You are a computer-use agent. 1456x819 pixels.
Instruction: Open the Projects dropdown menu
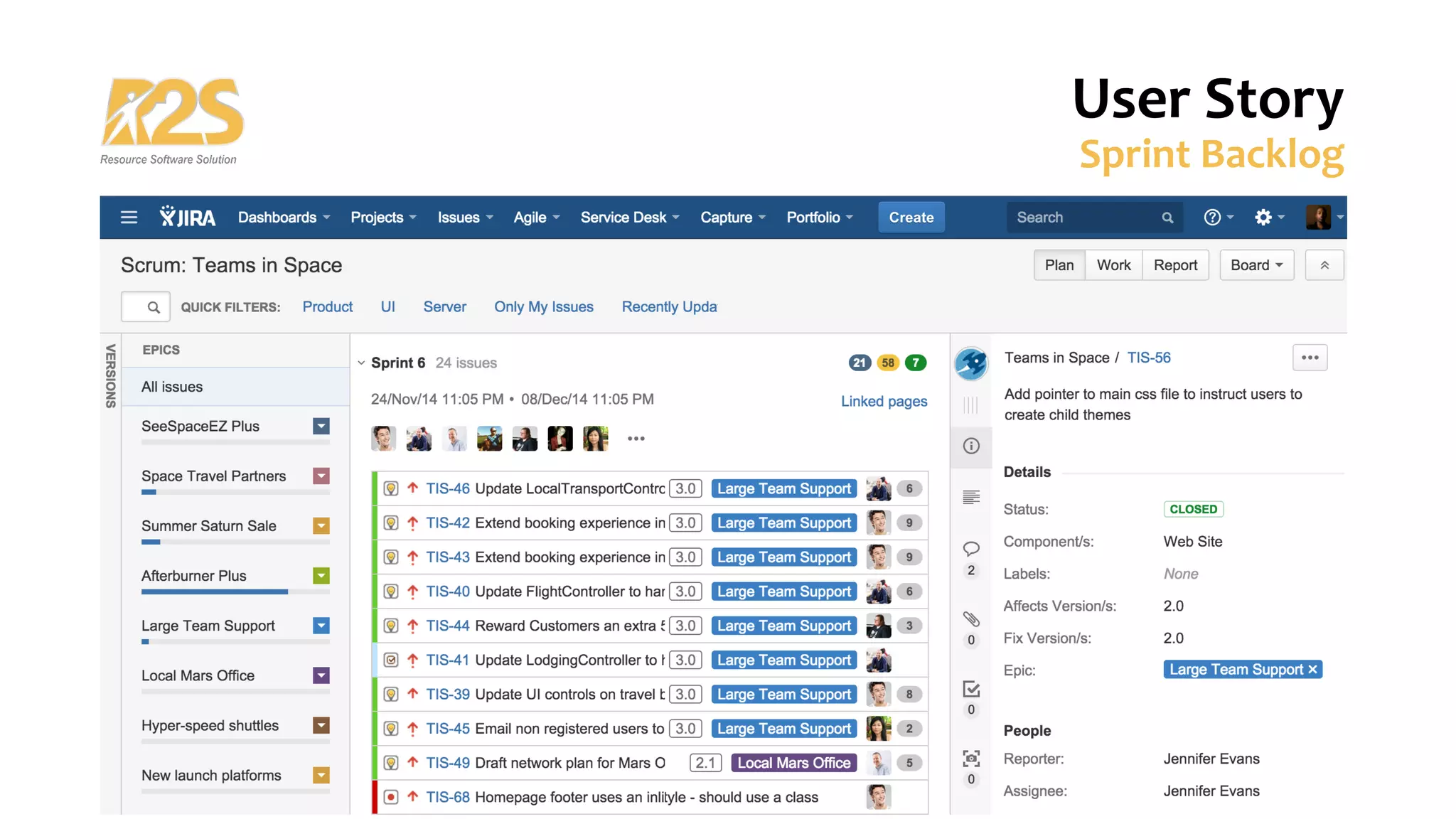click(383, 218)
